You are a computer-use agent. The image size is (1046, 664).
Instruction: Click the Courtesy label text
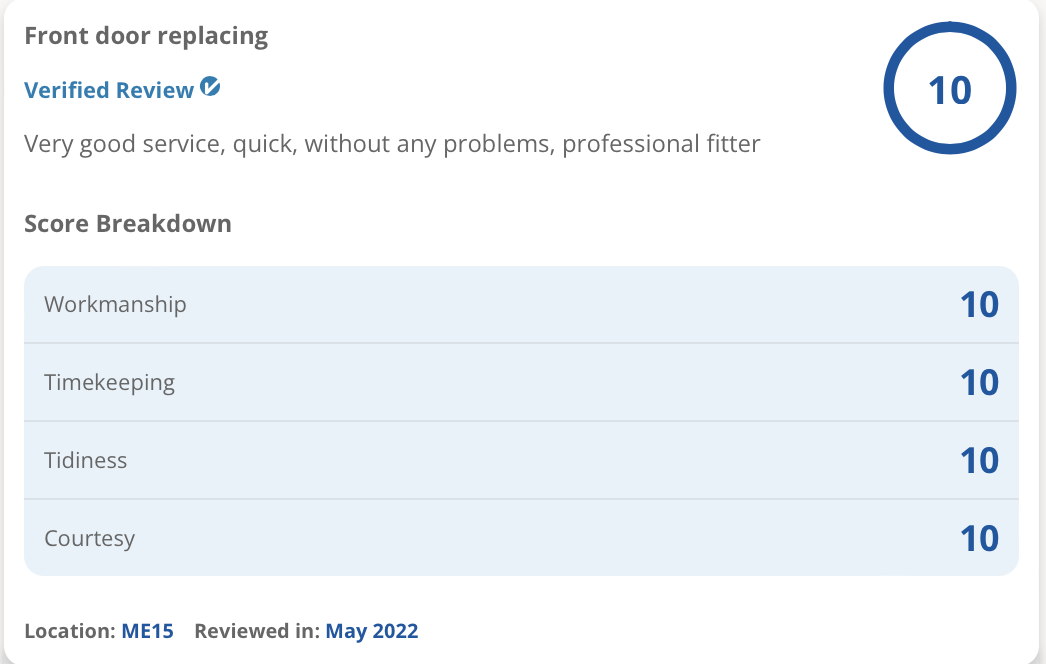coord(89,539)
